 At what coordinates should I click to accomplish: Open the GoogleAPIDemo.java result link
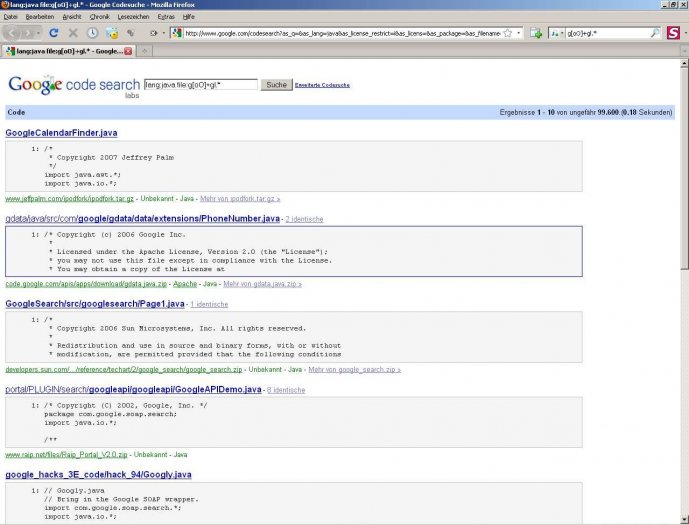(133, 389)
